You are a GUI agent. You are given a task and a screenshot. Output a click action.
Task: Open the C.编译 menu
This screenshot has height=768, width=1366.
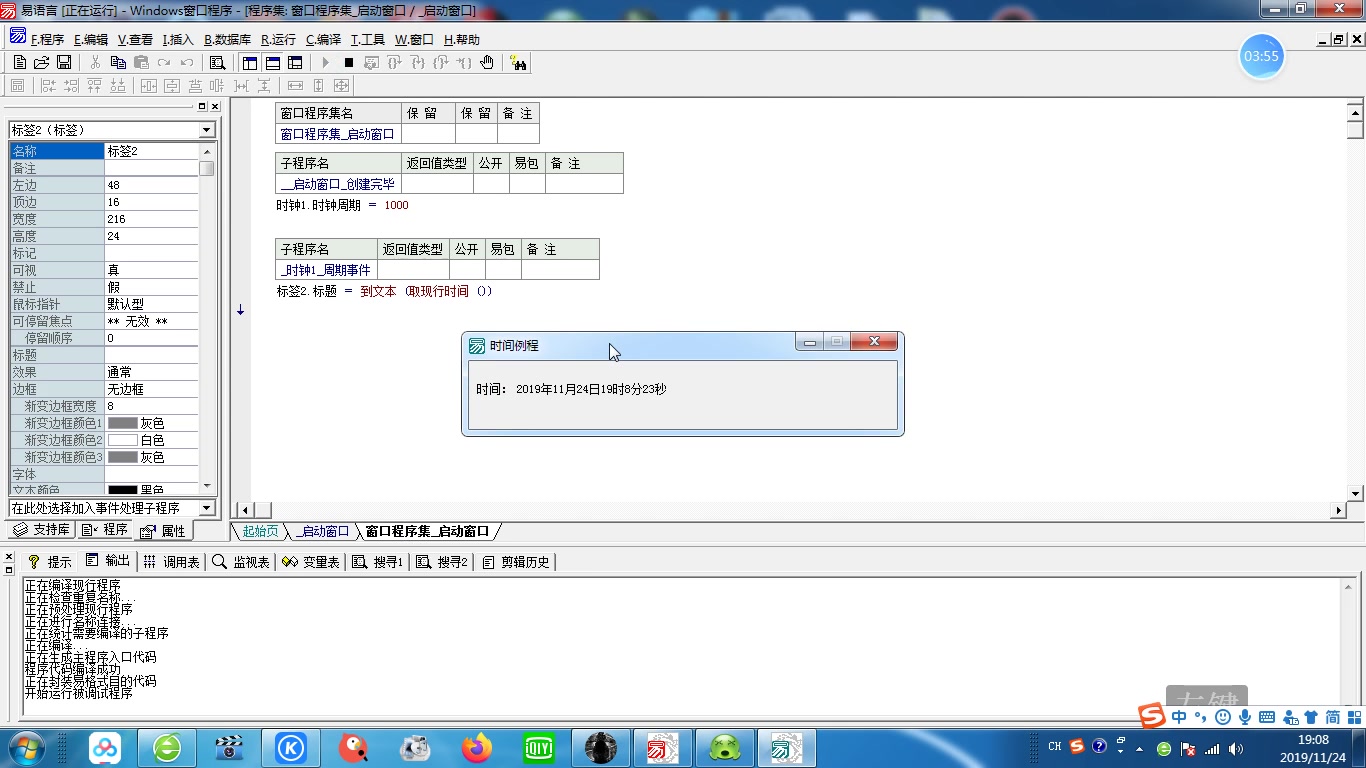[323, 40]
